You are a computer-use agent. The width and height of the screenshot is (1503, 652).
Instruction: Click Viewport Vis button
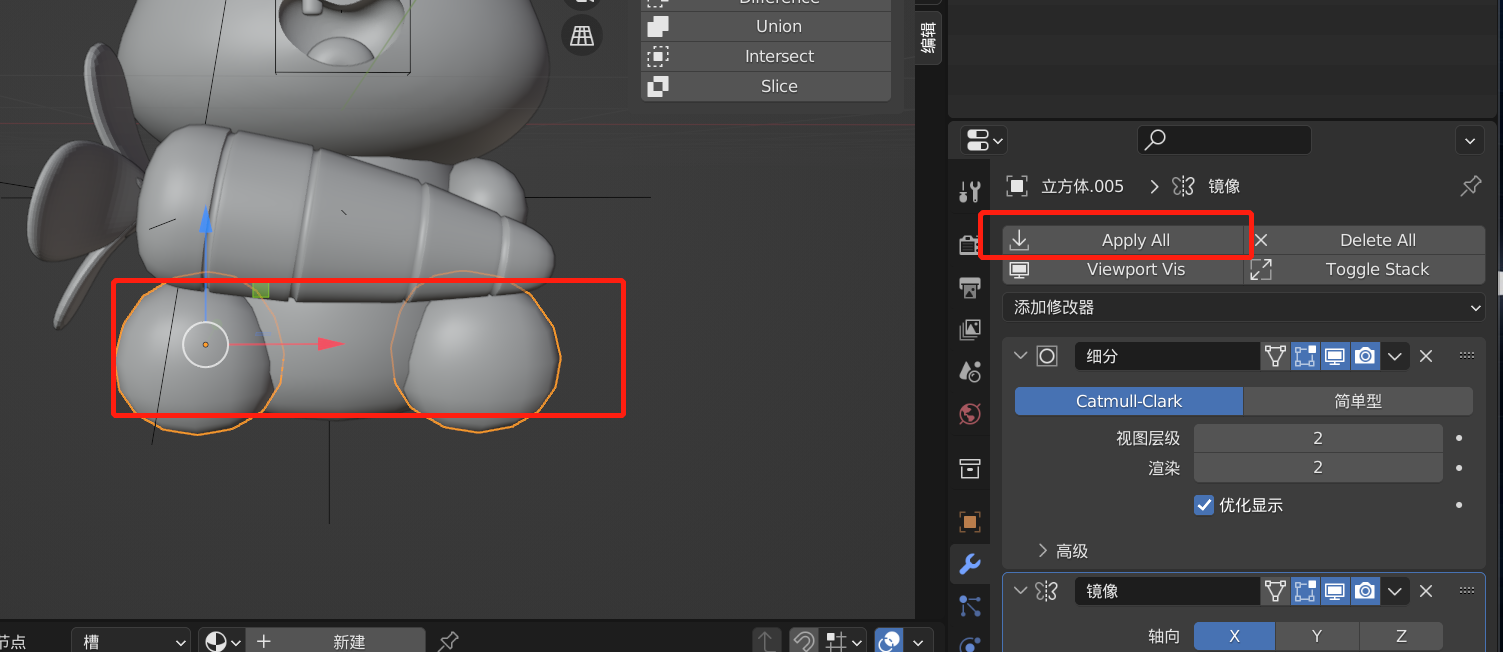coord(1124,269)
